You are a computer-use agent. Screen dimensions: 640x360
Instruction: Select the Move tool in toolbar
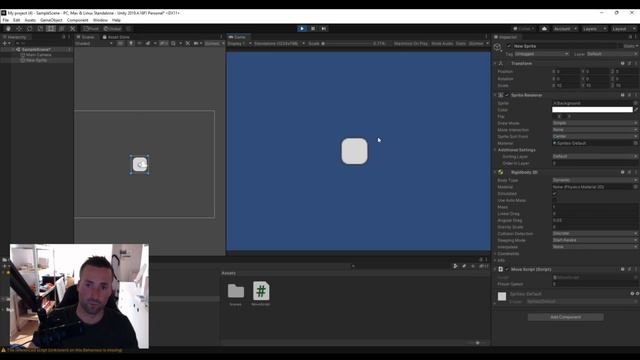[x=19, y=29]
